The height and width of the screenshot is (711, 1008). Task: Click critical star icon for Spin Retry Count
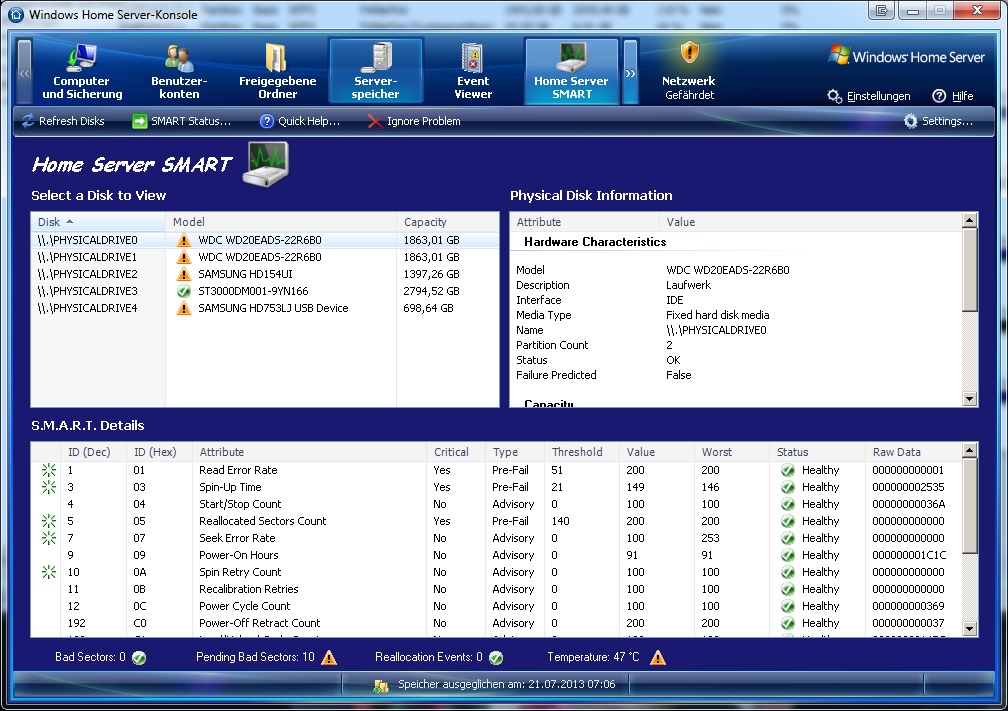click(x=49, y=572)
